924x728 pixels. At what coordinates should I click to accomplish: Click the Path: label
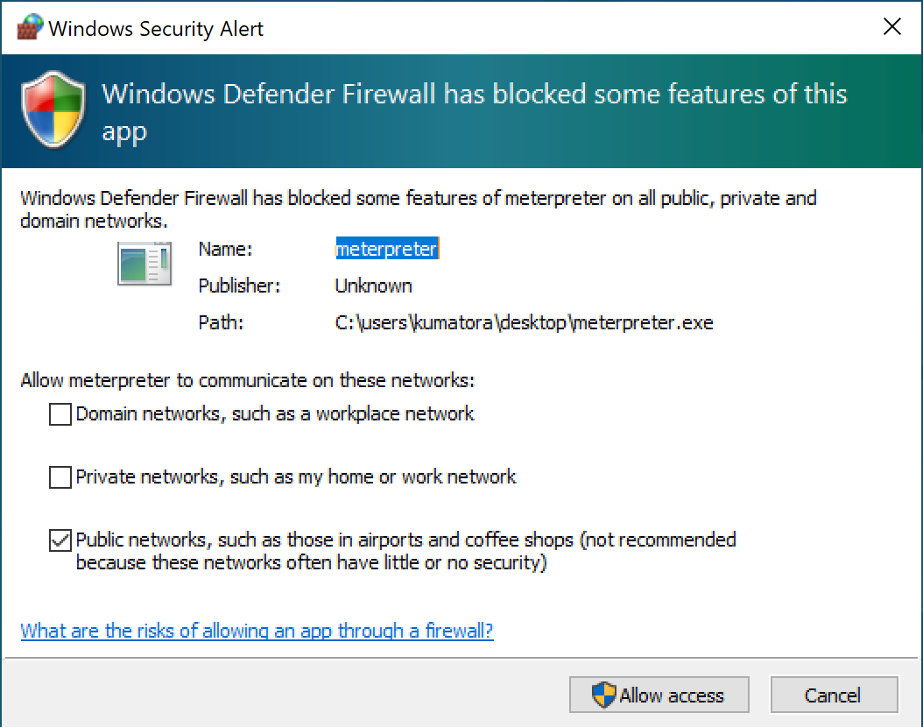pyautogui.click(x=220, y=323)
